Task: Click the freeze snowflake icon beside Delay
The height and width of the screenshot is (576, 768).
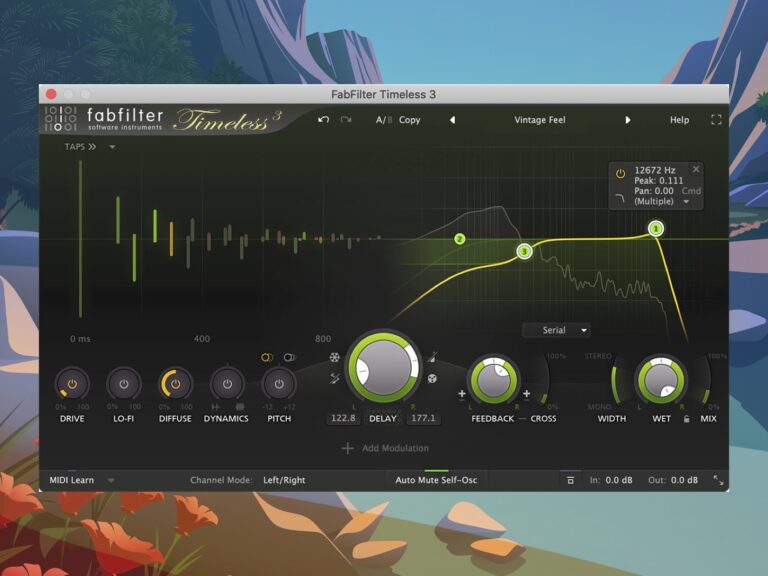Action: 335,357
